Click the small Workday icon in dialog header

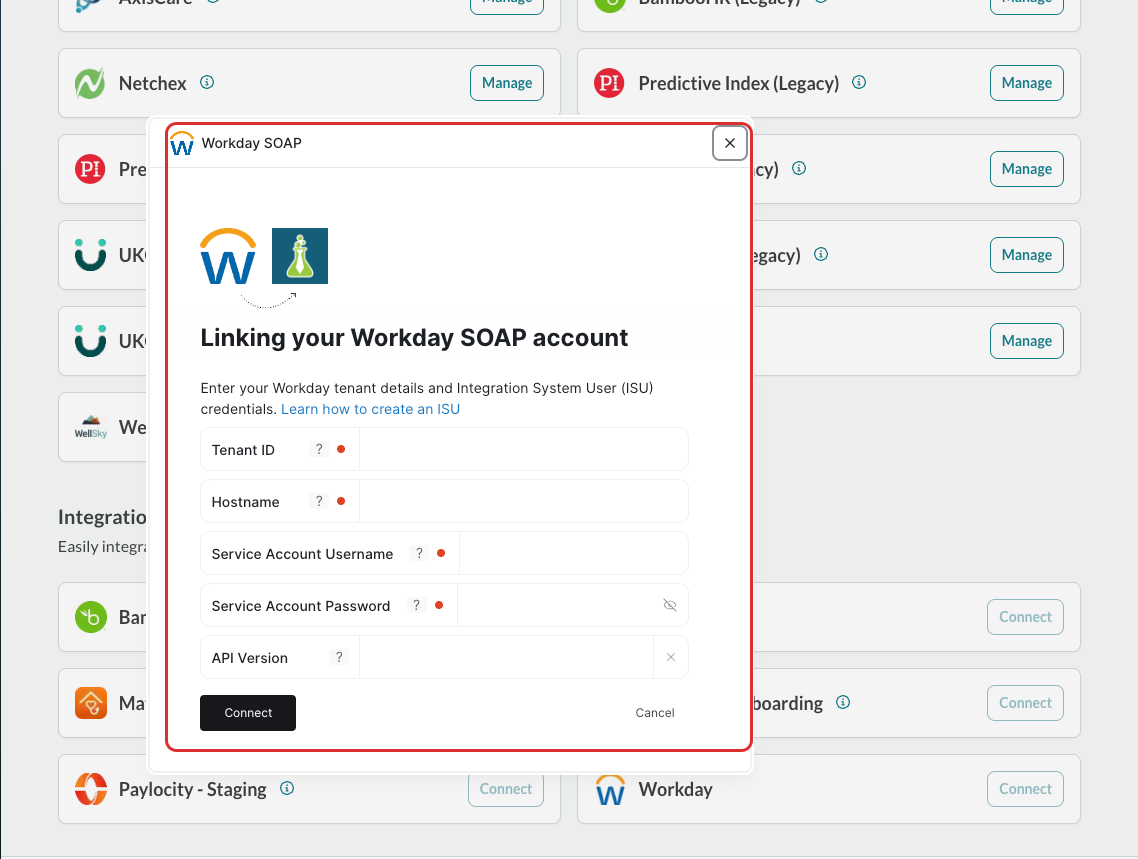pyautogui.click(x=181, y=144)
